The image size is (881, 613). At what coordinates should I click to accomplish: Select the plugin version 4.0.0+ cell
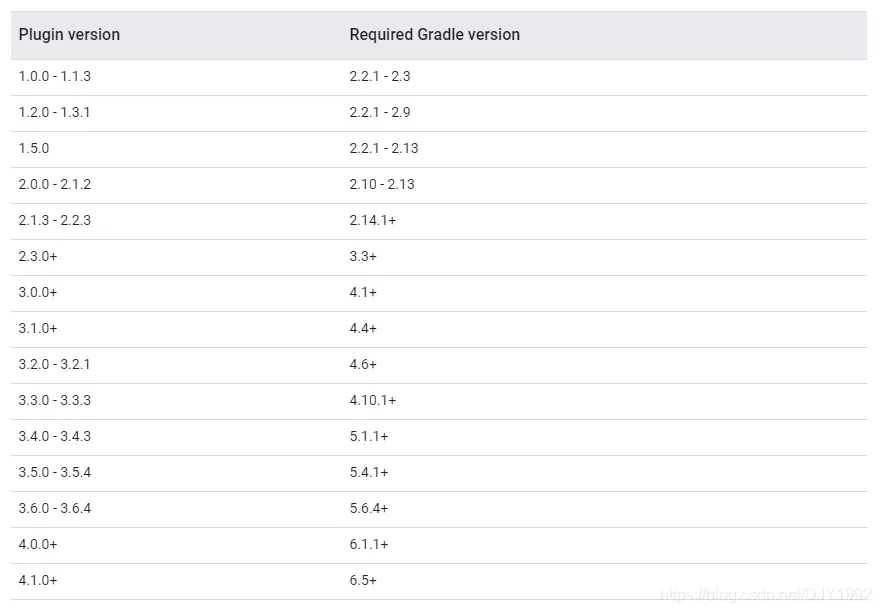pos(38,545)
